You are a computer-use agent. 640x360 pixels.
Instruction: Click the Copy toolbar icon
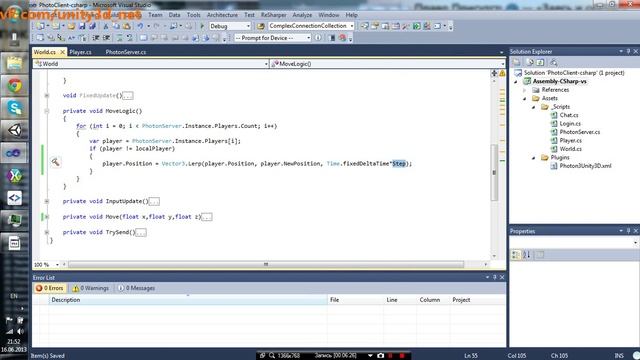coord(116,26)
